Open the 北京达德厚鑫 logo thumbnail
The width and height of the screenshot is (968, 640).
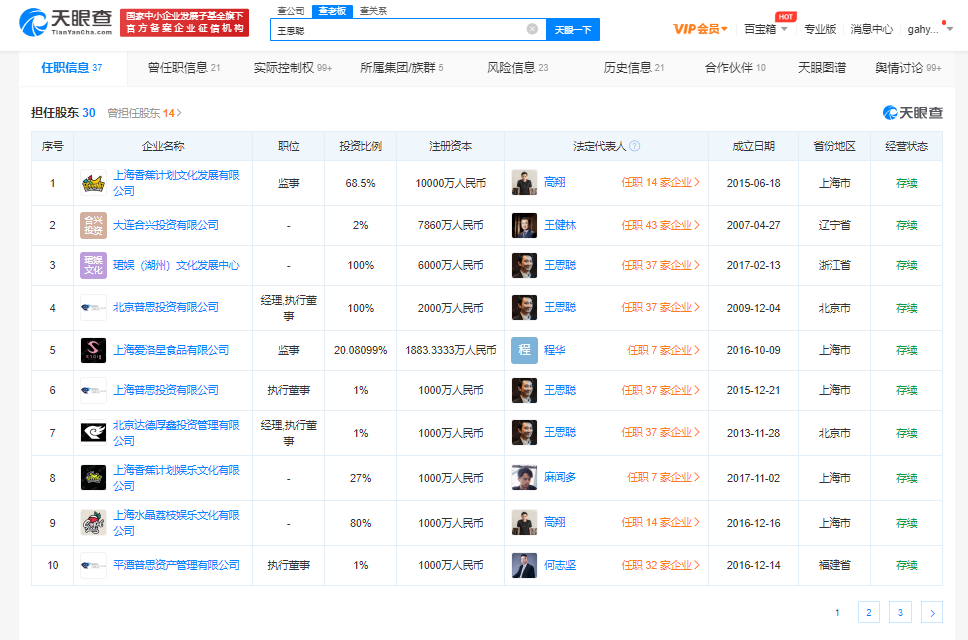pyautogui.click(x=93, y=433)
